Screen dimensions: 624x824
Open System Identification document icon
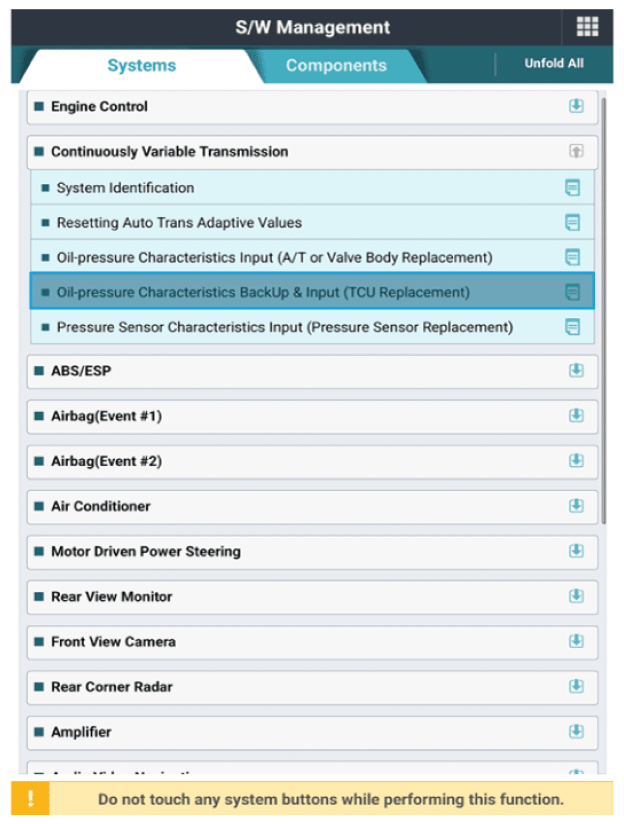[x=572, y=188]
